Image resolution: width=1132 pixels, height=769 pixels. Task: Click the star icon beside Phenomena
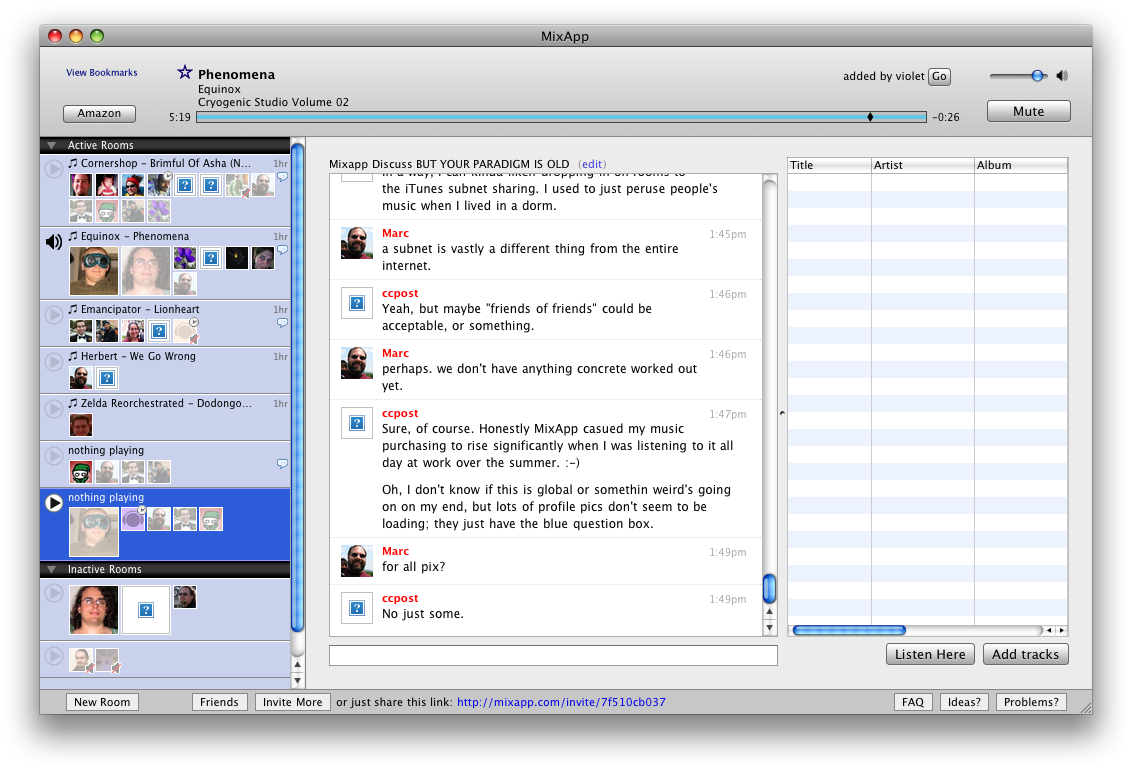tap(184, 72)
